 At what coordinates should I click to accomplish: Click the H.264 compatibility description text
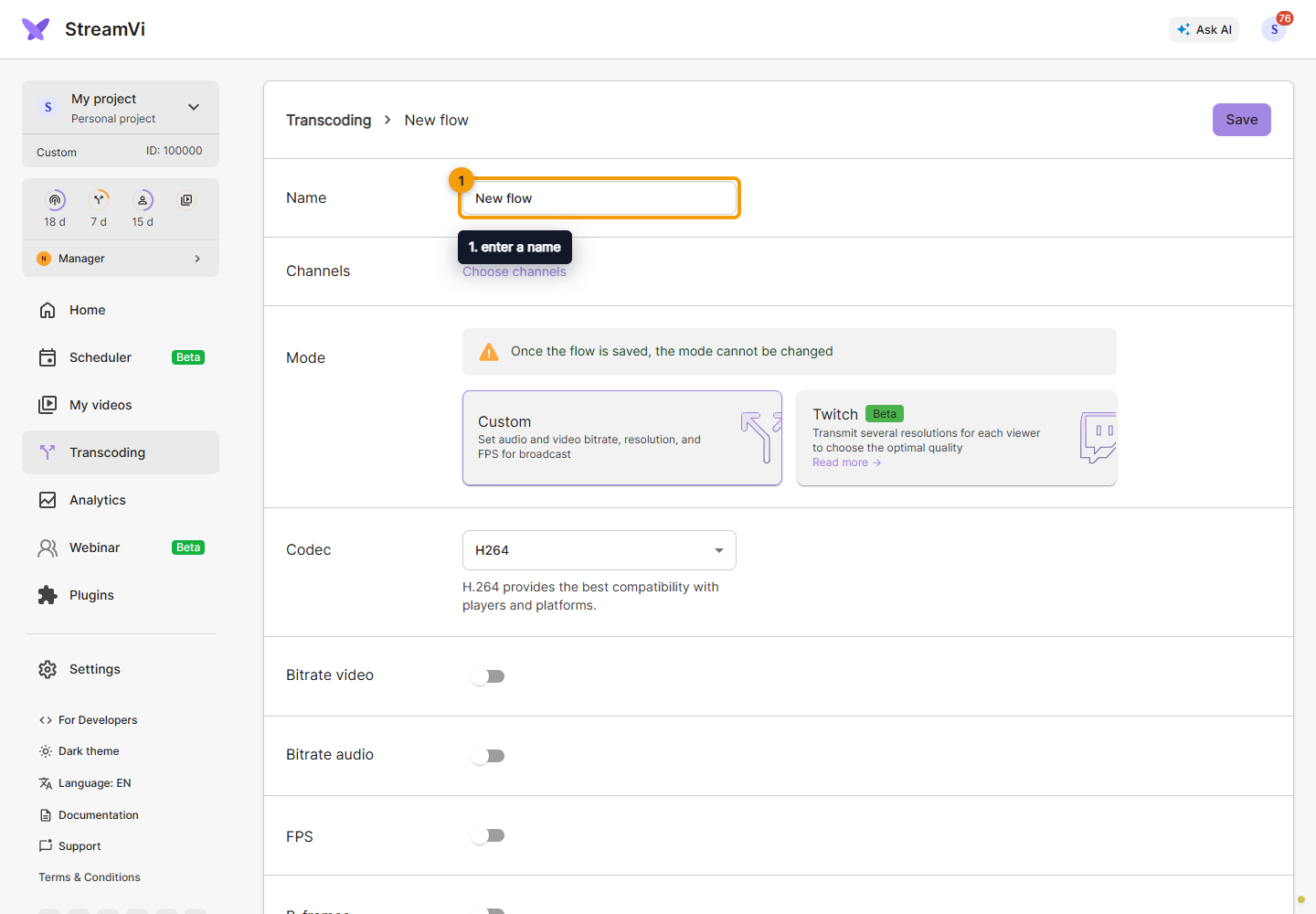pos(590,596)
